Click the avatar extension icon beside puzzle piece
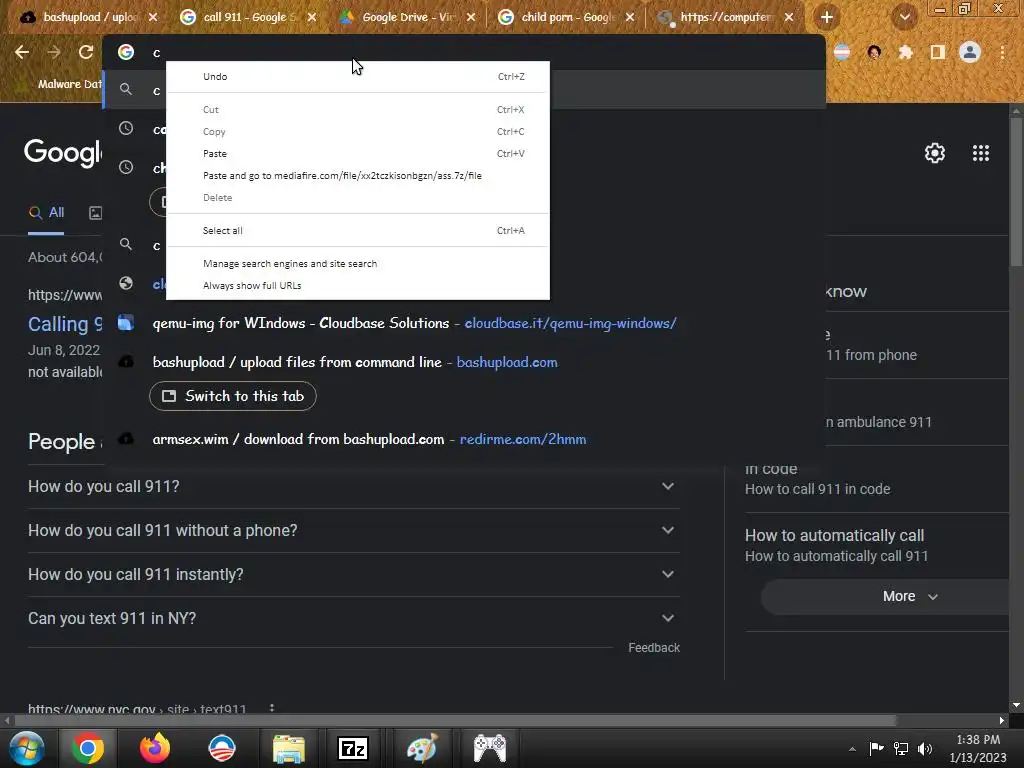Image resolution: width=1024 pixels, height=768 pixels. coord(874,52)
